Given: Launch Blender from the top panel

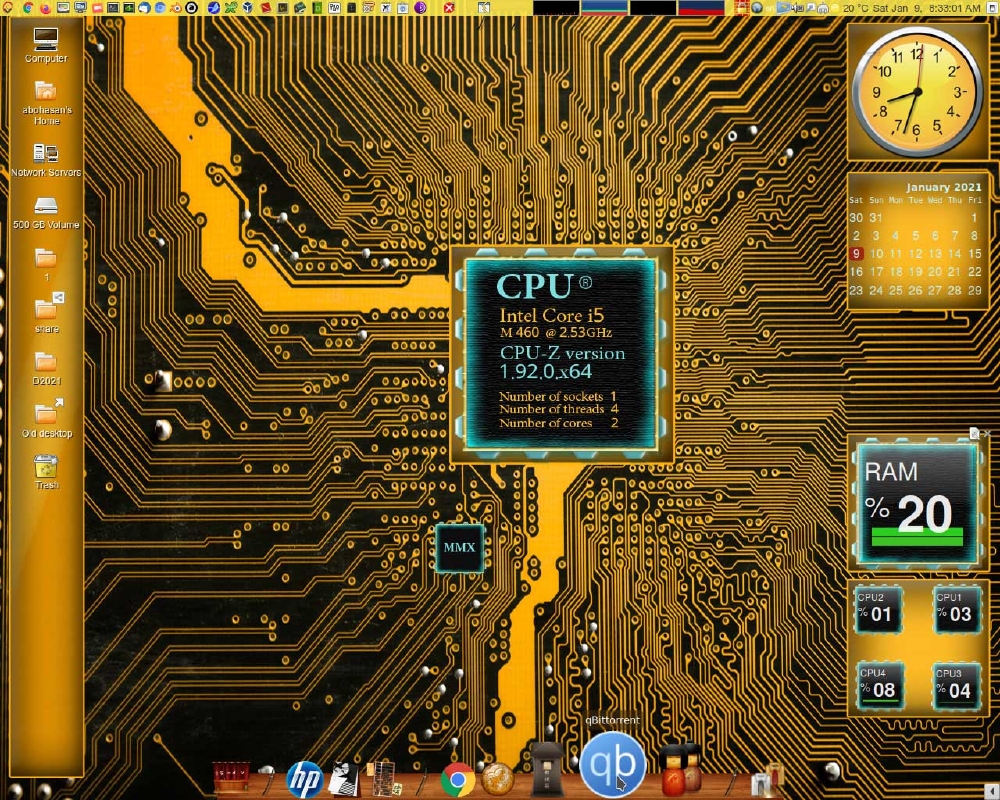Looking at the screenshot, I should (176, 8).
